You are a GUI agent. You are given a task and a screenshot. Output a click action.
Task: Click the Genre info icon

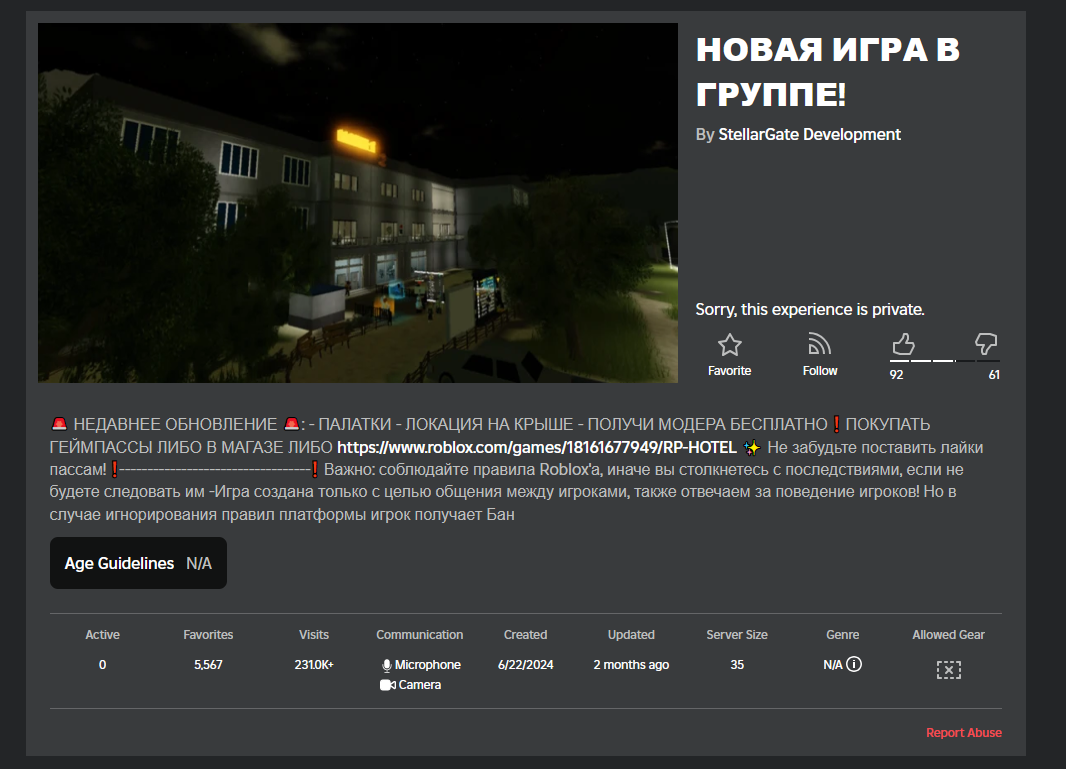point(854,664)
